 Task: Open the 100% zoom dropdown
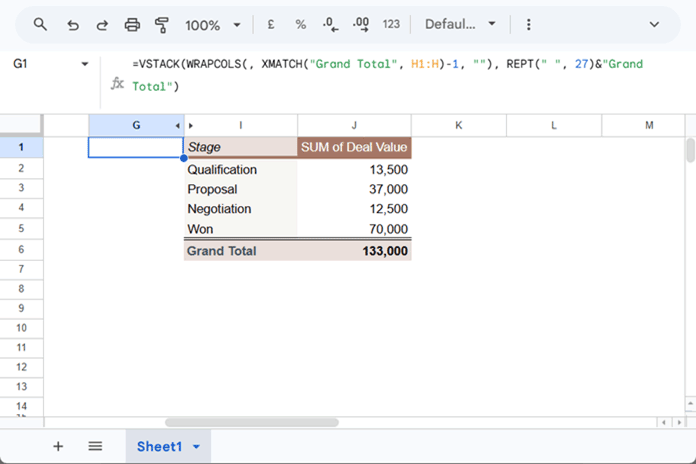pos(213,25)
